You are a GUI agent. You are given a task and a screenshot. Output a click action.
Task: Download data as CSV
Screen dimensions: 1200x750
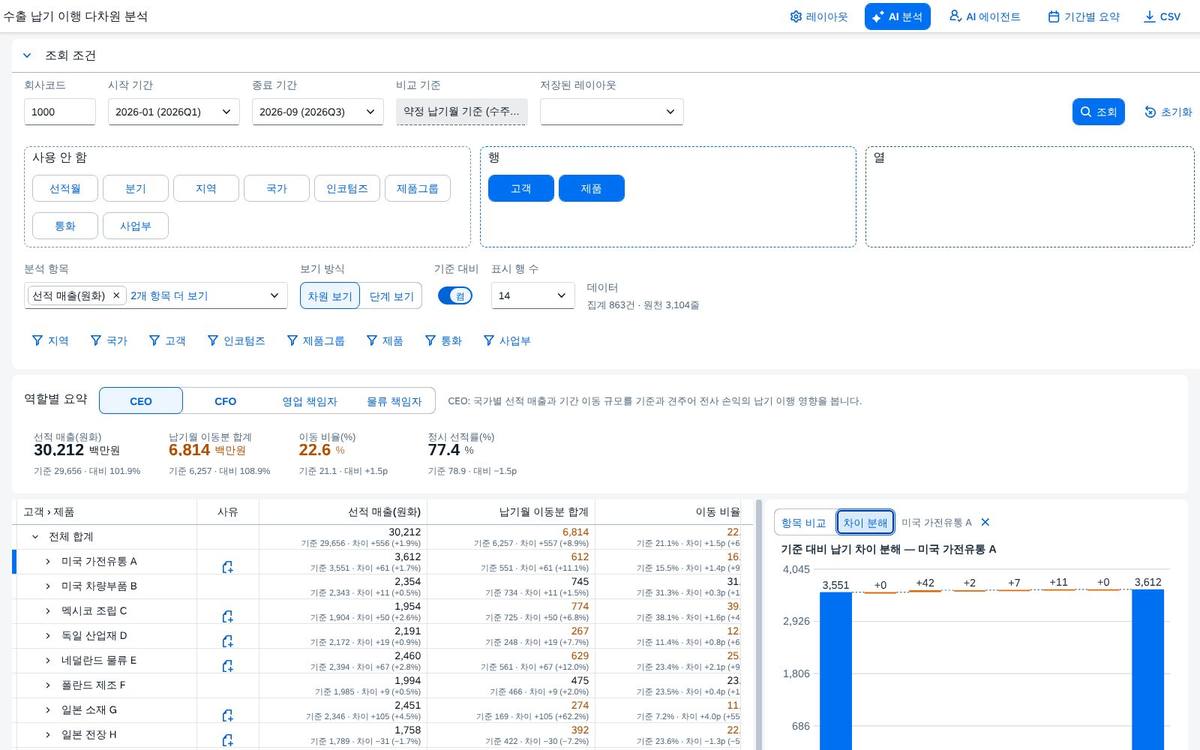pos(1162,17)
